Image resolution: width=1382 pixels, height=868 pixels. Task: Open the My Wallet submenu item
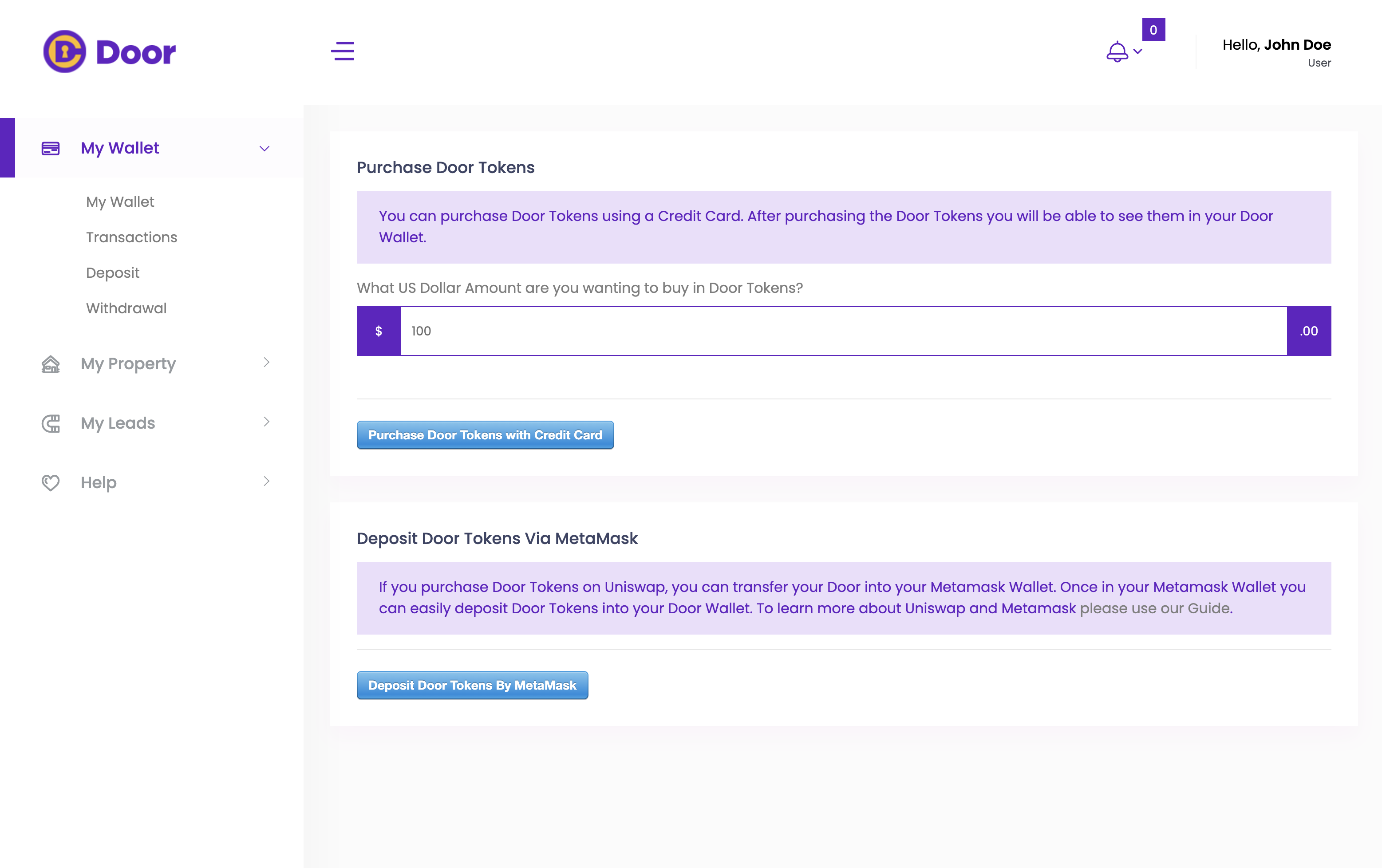pos(120,202)
